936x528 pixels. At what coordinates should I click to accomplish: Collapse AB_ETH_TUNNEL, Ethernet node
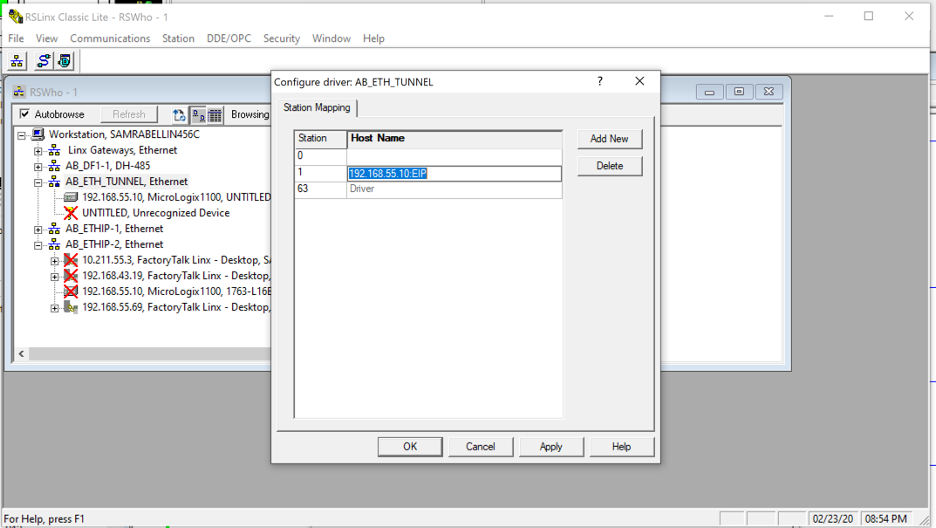click(38, 183)
